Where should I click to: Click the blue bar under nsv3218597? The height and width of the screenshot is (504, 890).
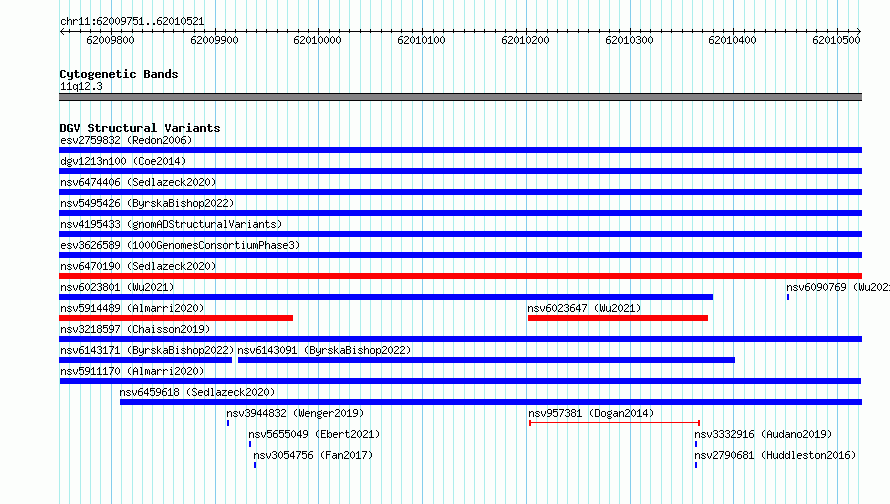[460, 339]
